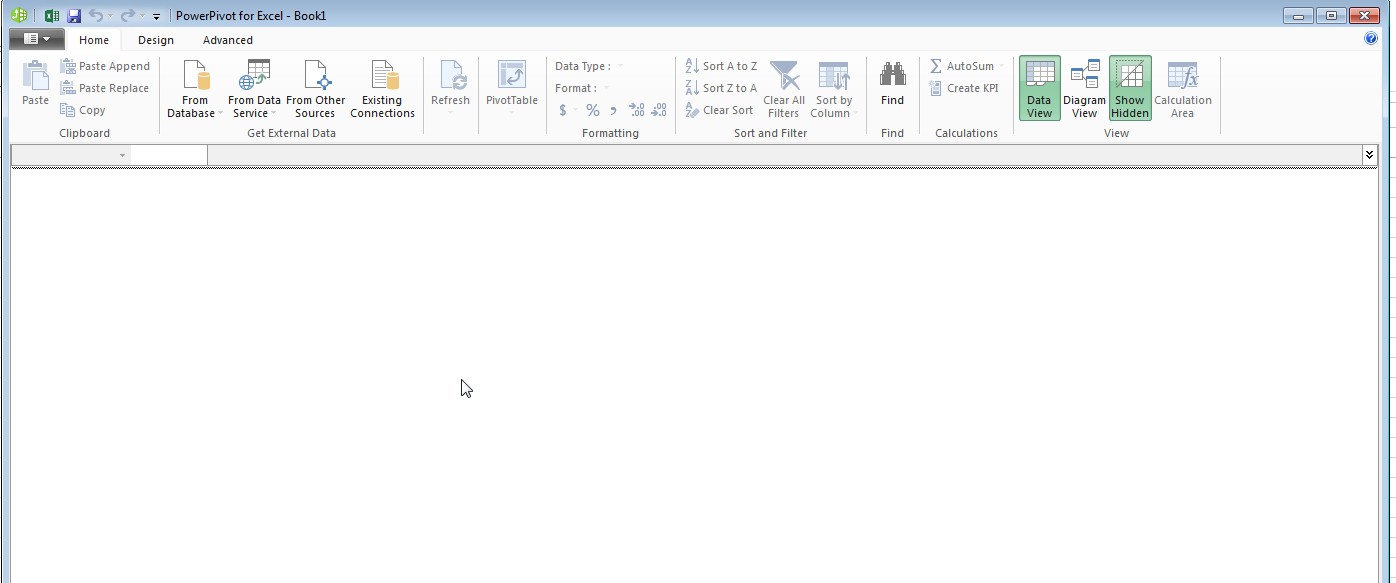The image size is (1396, 583).
Task: Click inside the formula bar field
Action: pyautogui.click(x=784, y=155)
